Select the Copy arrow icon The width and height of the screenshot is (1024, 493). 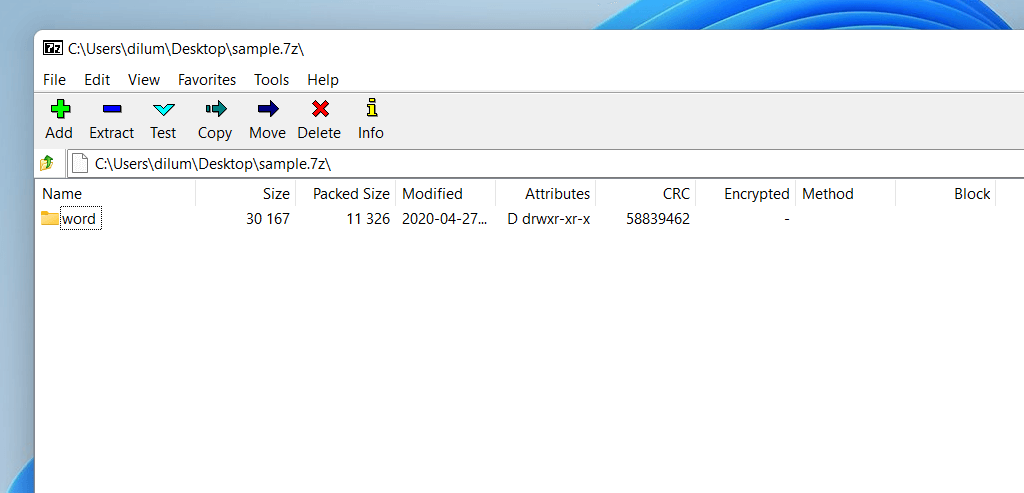(x=216, y=108)
